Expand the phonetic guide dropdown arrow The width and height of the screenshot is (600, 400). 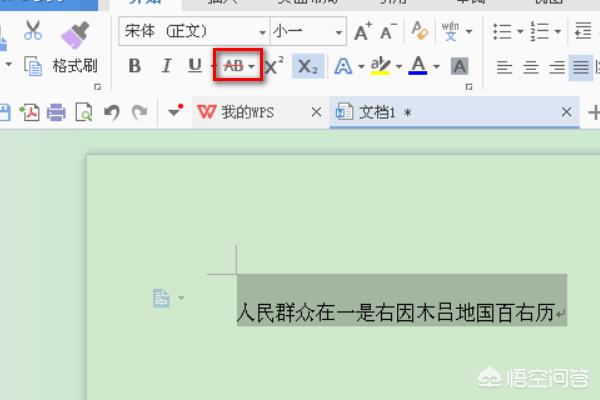click(469, 31)
